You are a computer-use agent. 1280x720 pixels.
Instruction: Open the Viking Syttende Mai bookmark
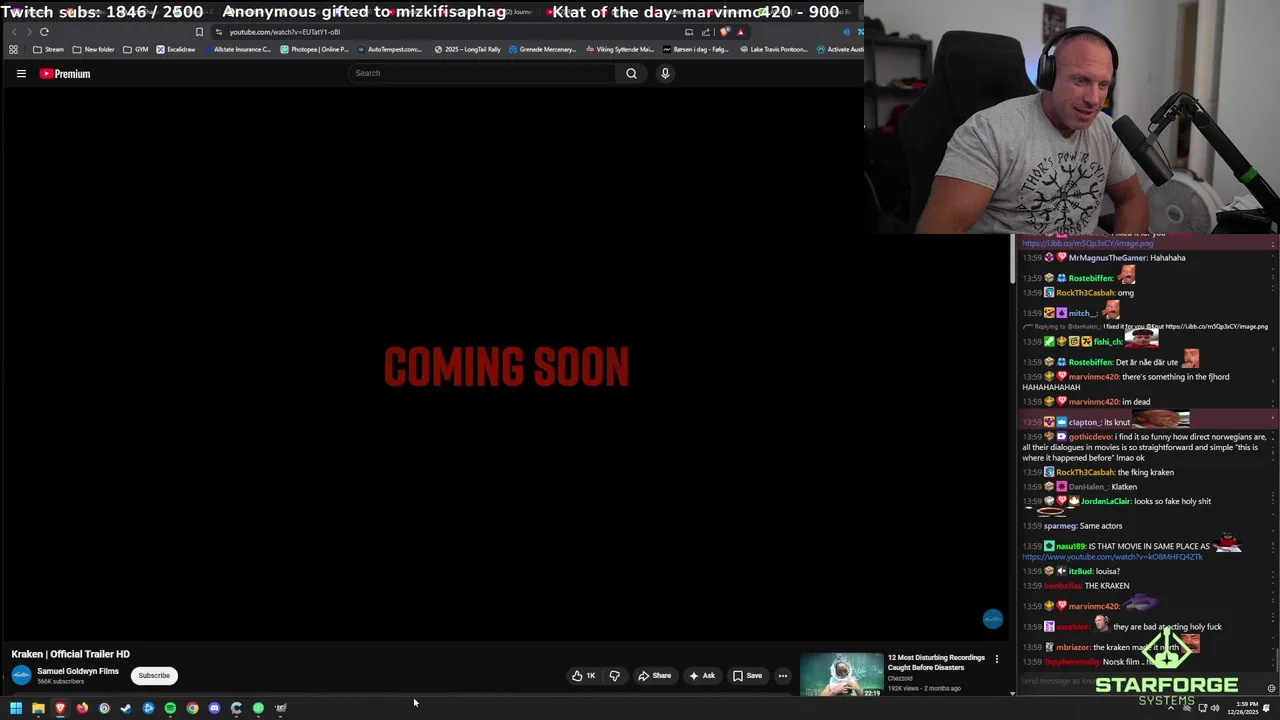[620, 49]
